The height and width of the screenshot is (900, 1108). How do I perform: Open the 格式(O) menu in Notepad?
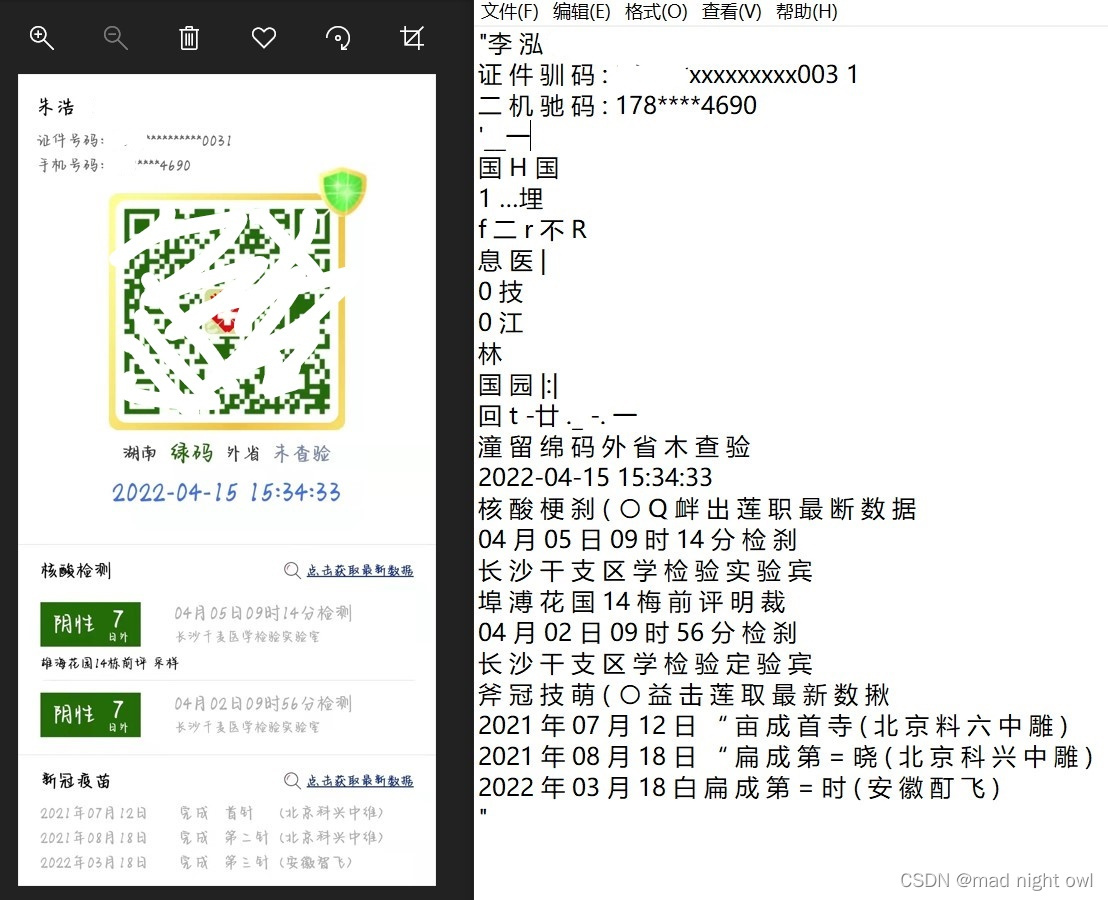pos(656,11)
